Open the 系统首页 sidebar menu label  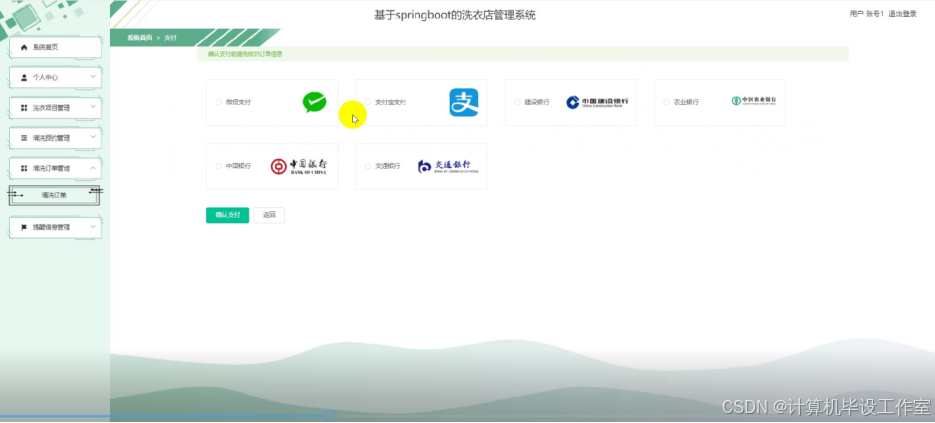coord(45,47)
